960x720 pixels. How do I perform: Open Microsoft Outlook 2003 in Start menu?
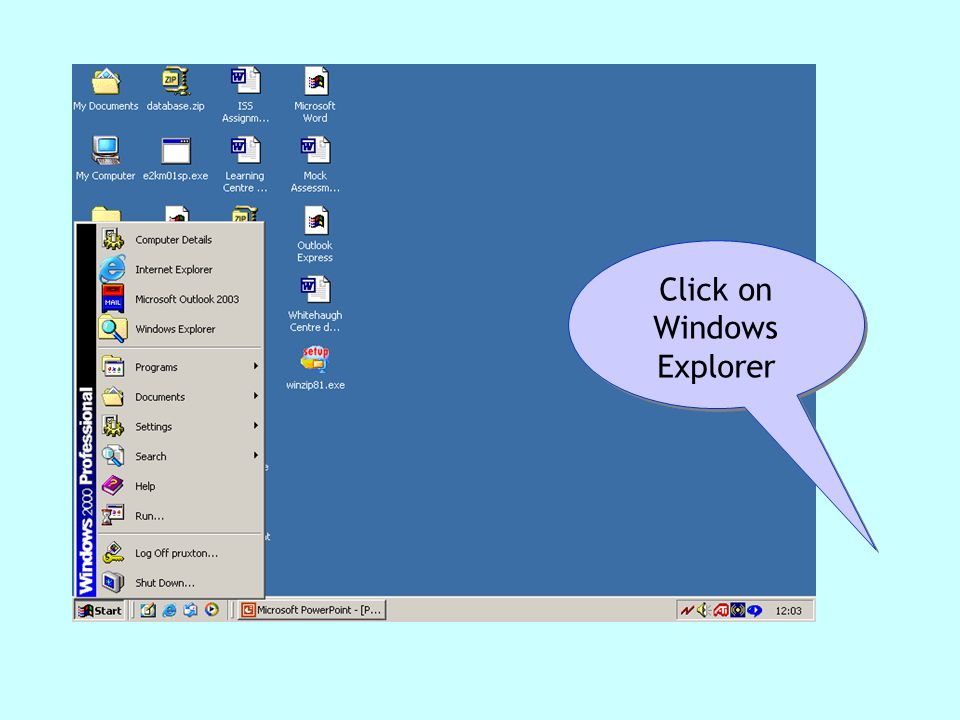click(180, 299)
